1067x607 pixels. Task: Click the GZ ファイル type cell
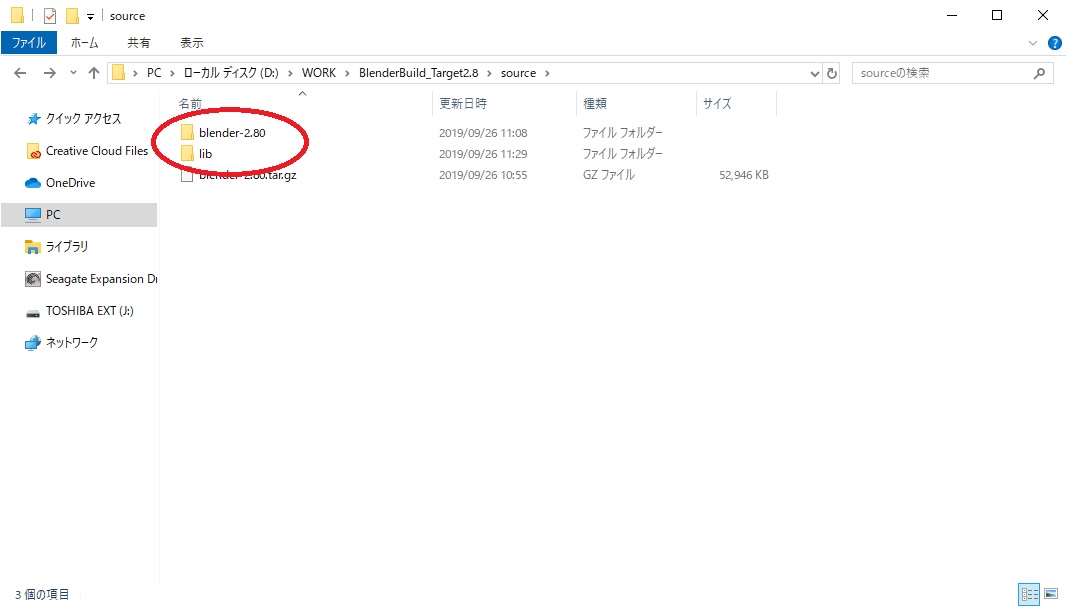click(x=609, y=175)
